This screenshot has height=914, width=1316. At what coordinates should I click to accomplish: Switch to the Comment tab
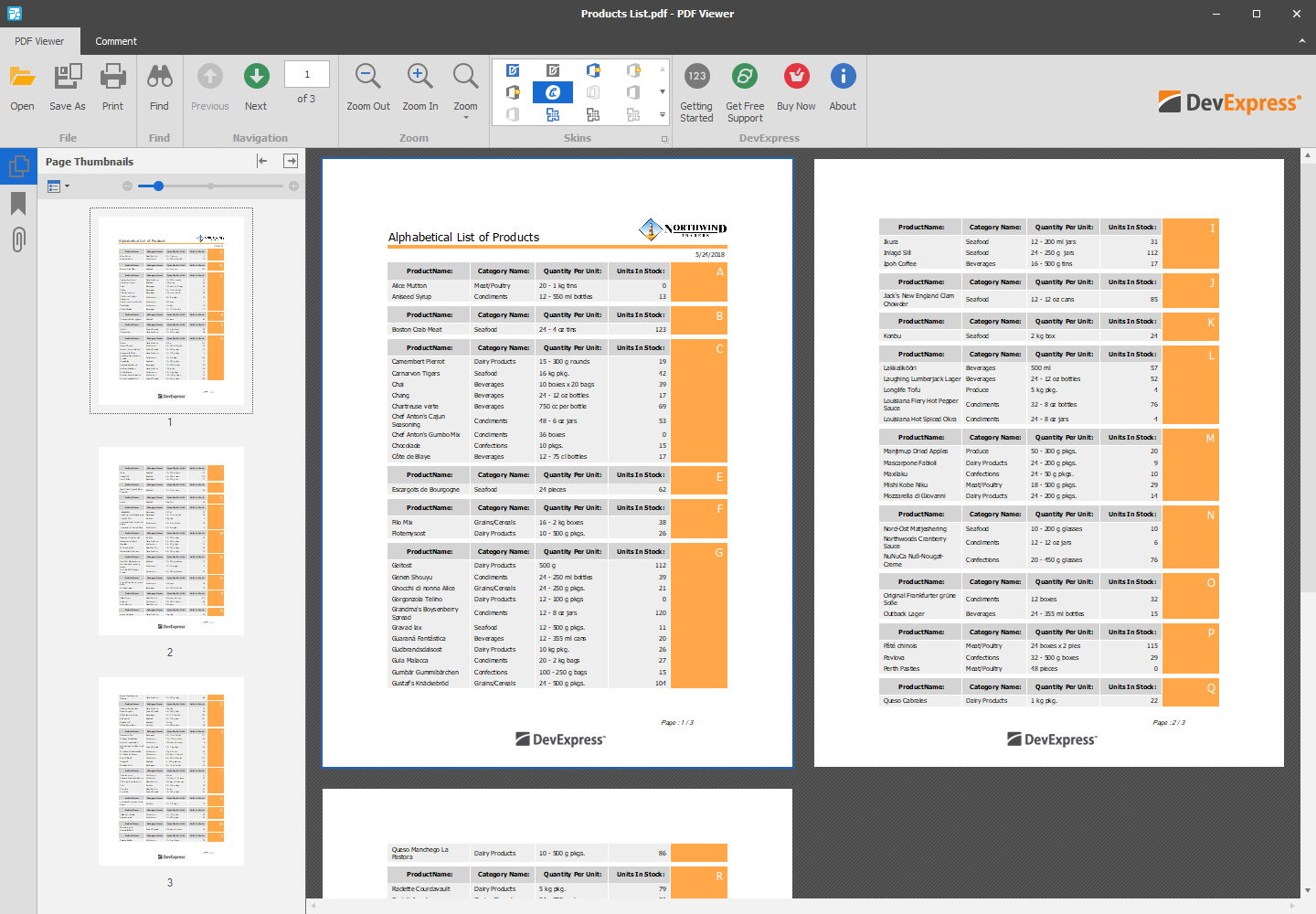[116, 41]
